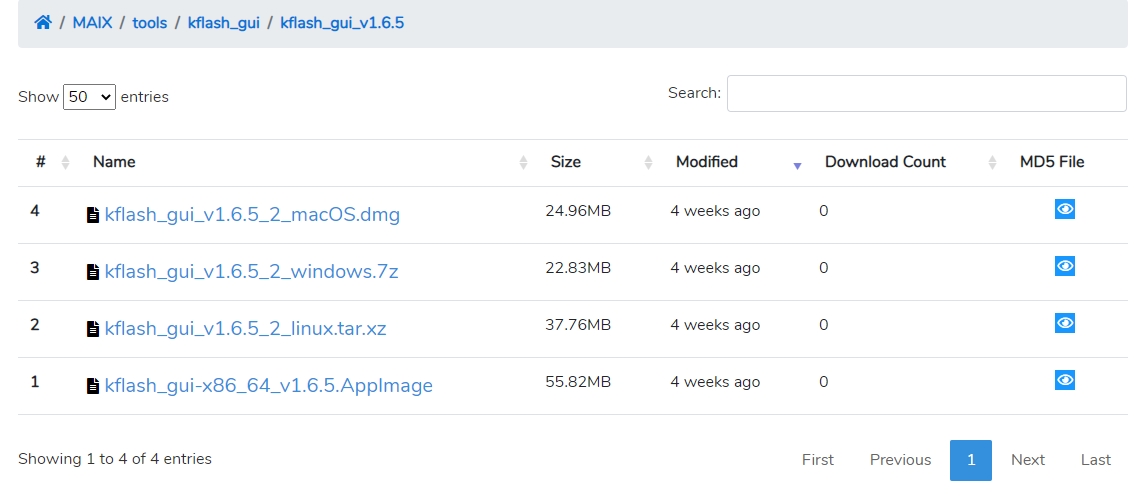Viewport: 1145px width, 499px height.
Task: Click file icon beside macOS.dmg entry
Action: (93, 215)
